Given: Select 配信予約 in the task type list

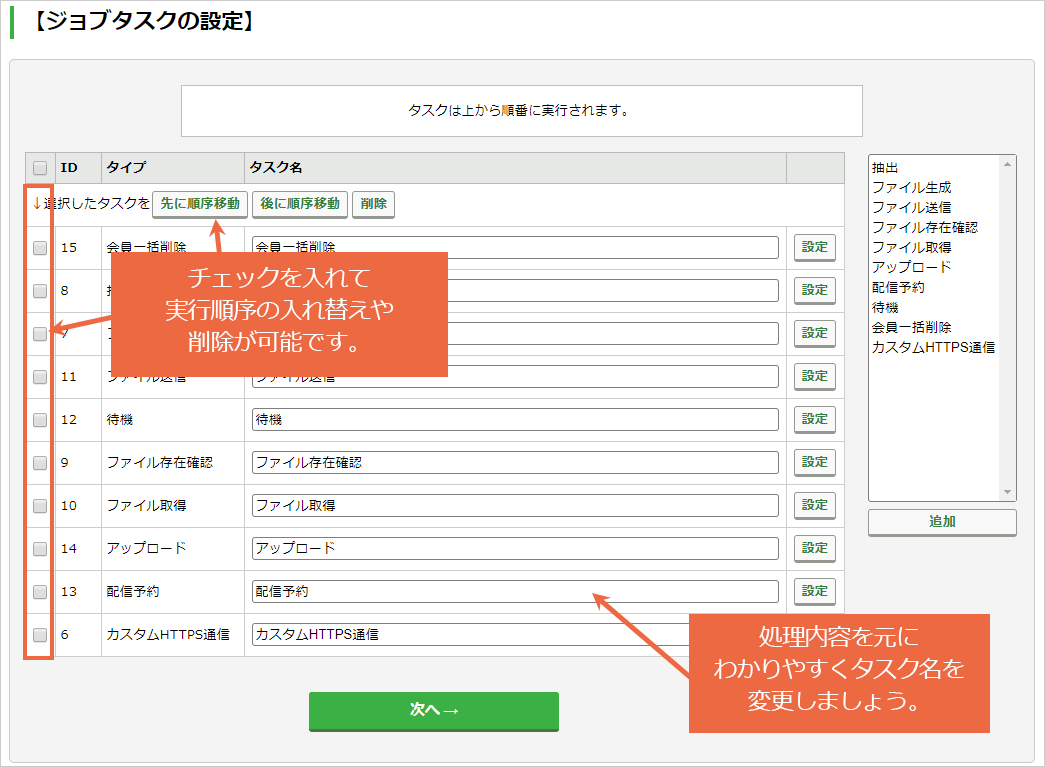Looking at the screenshot, I should tap(898, 288).
